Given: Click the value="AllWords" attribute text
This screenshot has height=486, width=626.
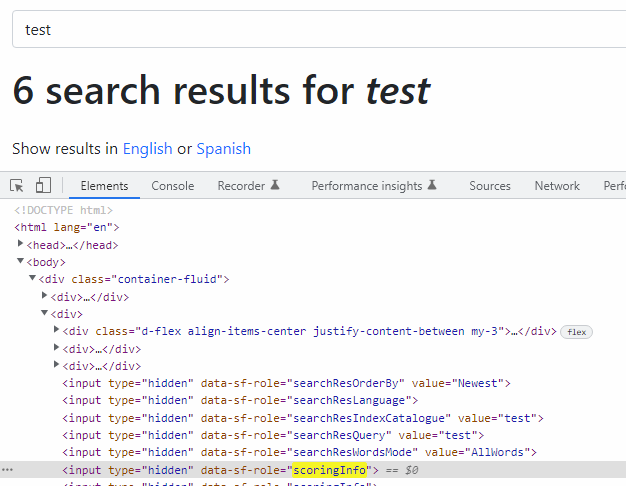Looking at the screenshot, I should coord(477,452).
